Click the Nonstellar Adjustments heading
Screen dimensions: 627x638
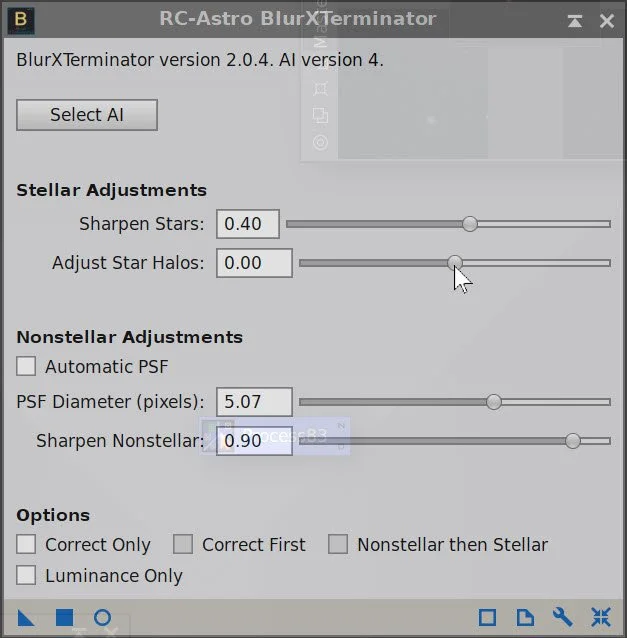(x=129, y=337)
